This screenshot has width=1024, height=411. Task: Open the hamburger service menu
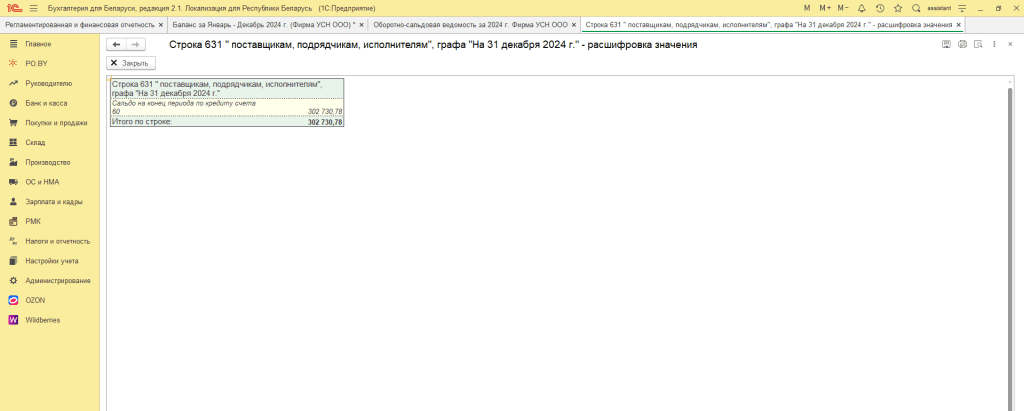click(33, 8)
